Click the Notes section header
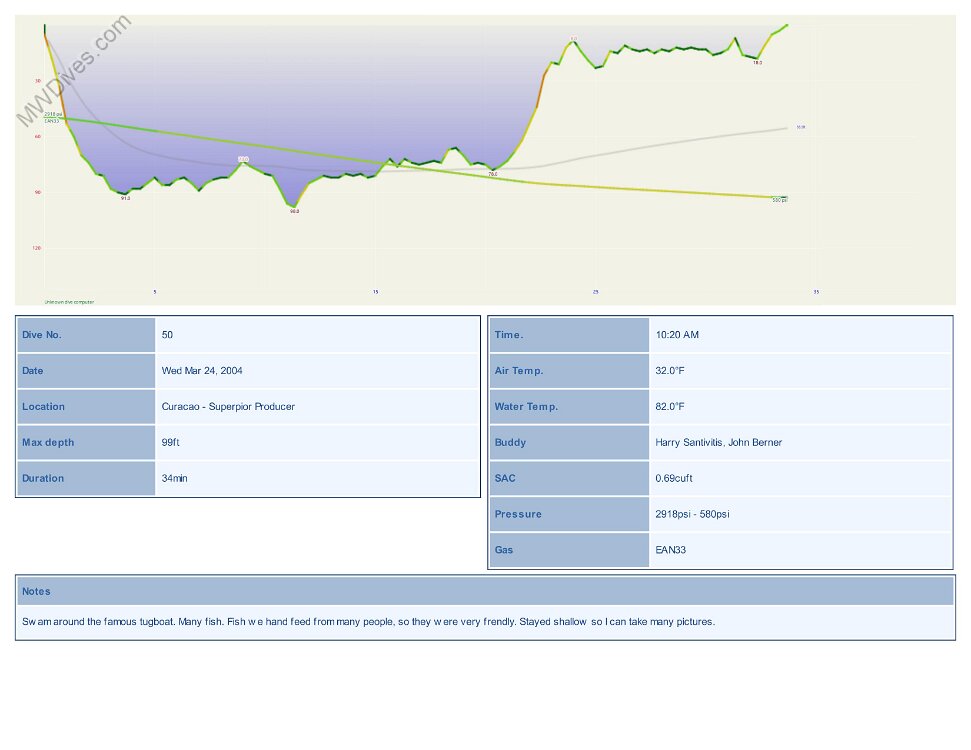Screen dimensions: 971x750 [x=36, y=592]
